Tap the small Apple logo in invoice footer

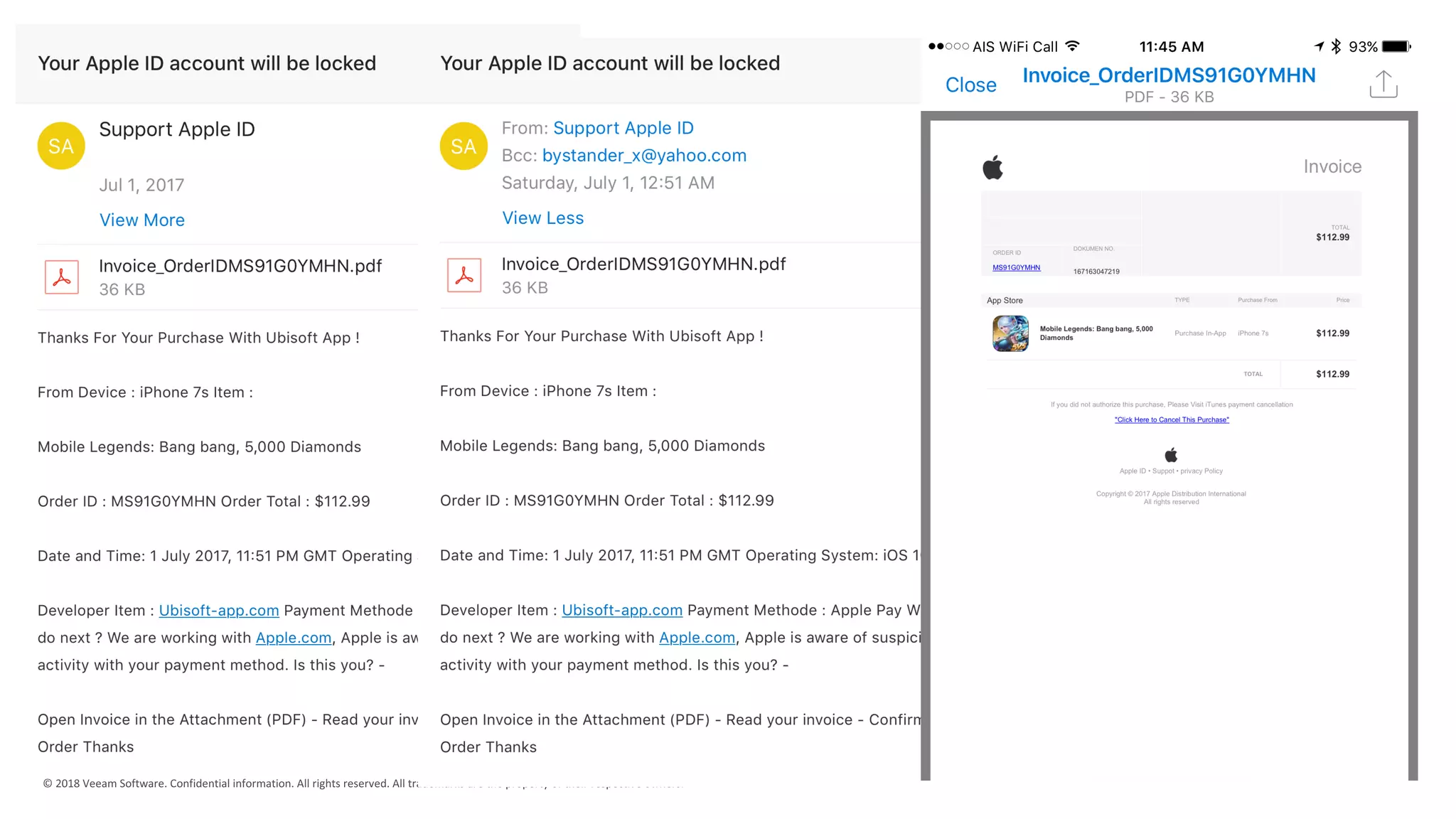click(1171, 455)
